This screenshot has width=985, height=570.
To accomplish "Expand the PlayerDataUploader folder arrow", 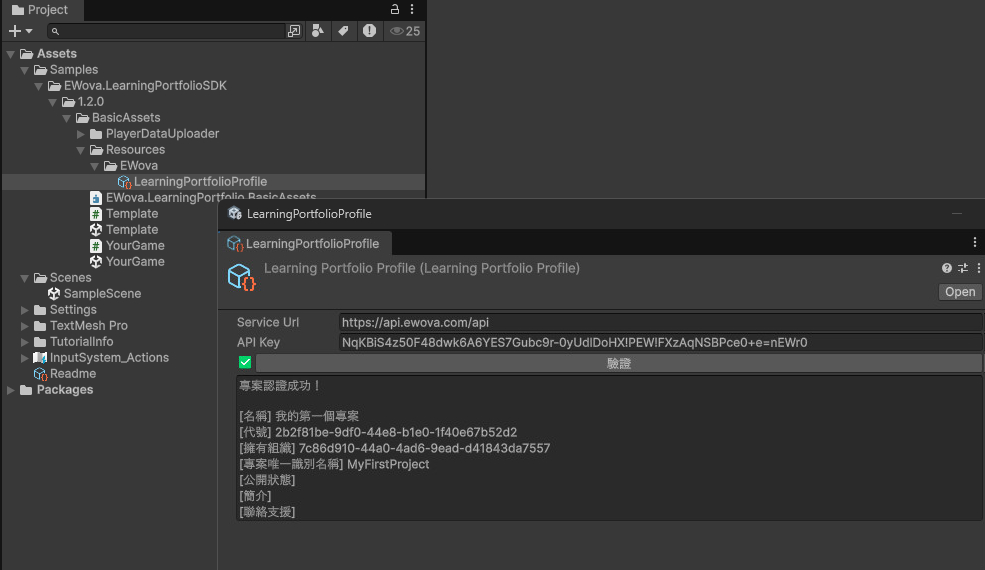I will (x=80, y=134).
